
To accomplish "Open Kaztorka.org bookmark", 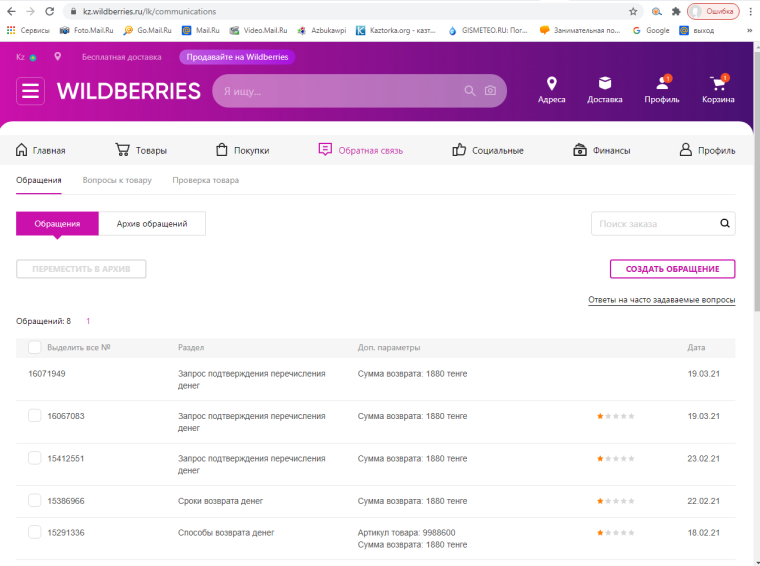I will [396, 30].
